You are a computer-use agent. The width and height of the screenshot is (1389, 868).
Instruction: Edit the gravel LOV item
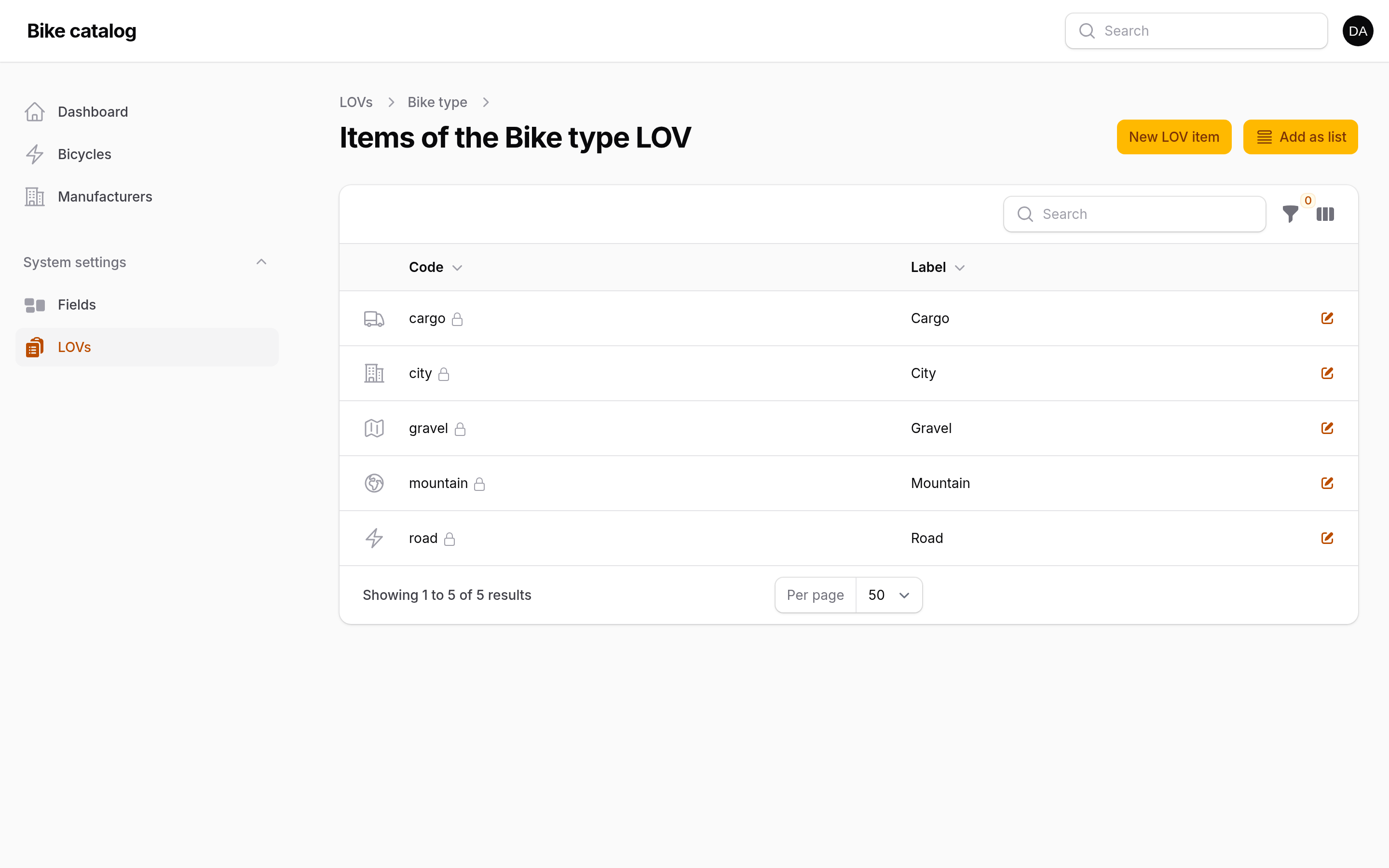point(1327,428)
